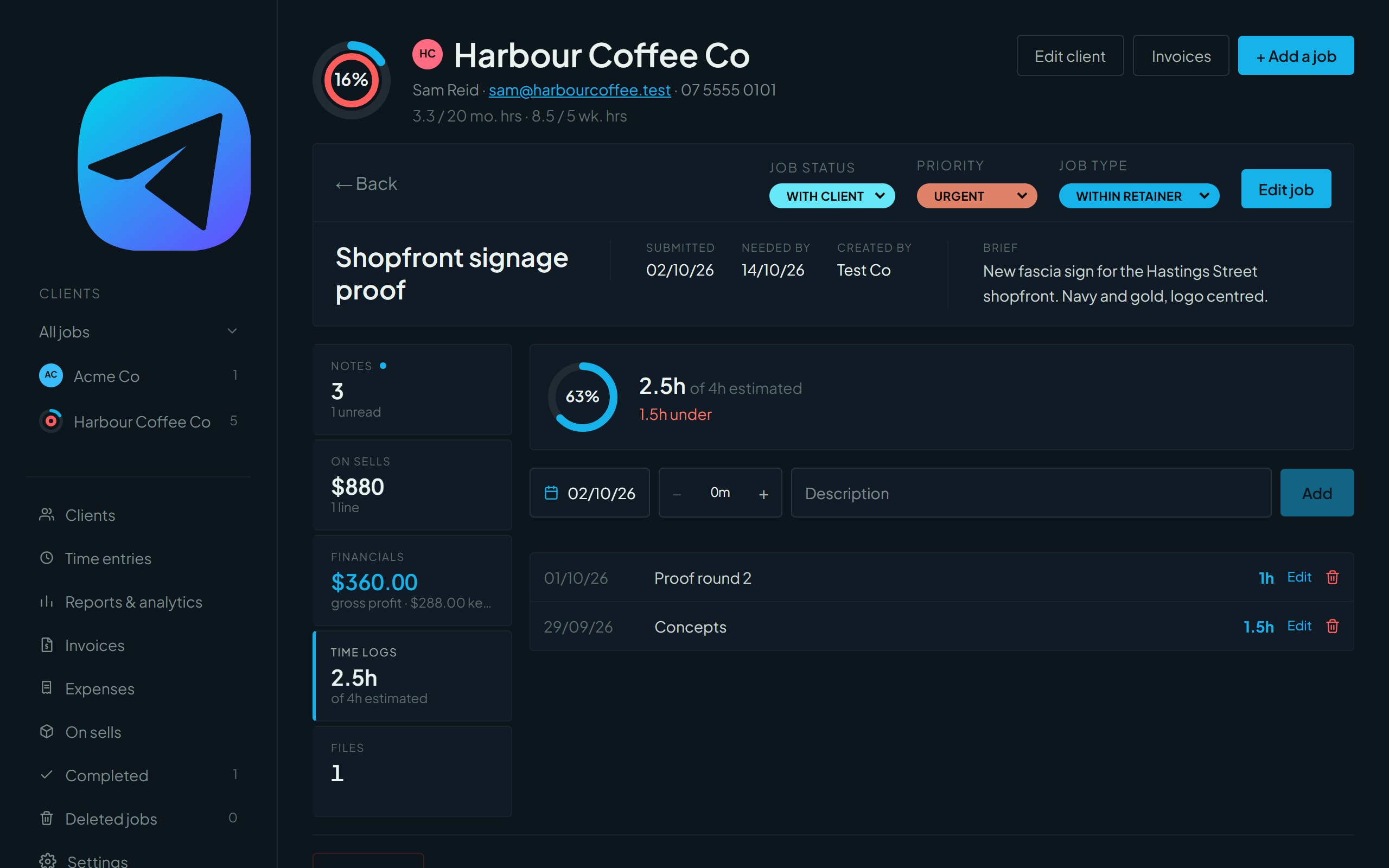Viewport: 1389px width, 868px height.
Task: Click the On sells box icon
Action: click(47, 731)
